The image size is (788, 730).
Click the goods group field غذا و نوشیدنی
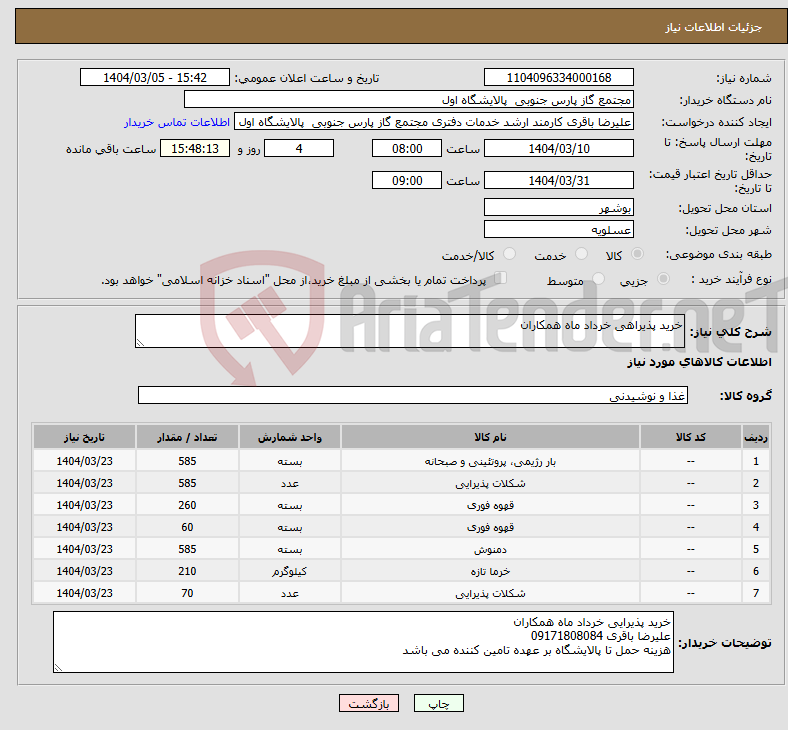pyautogui.click(x=413, y=395)
